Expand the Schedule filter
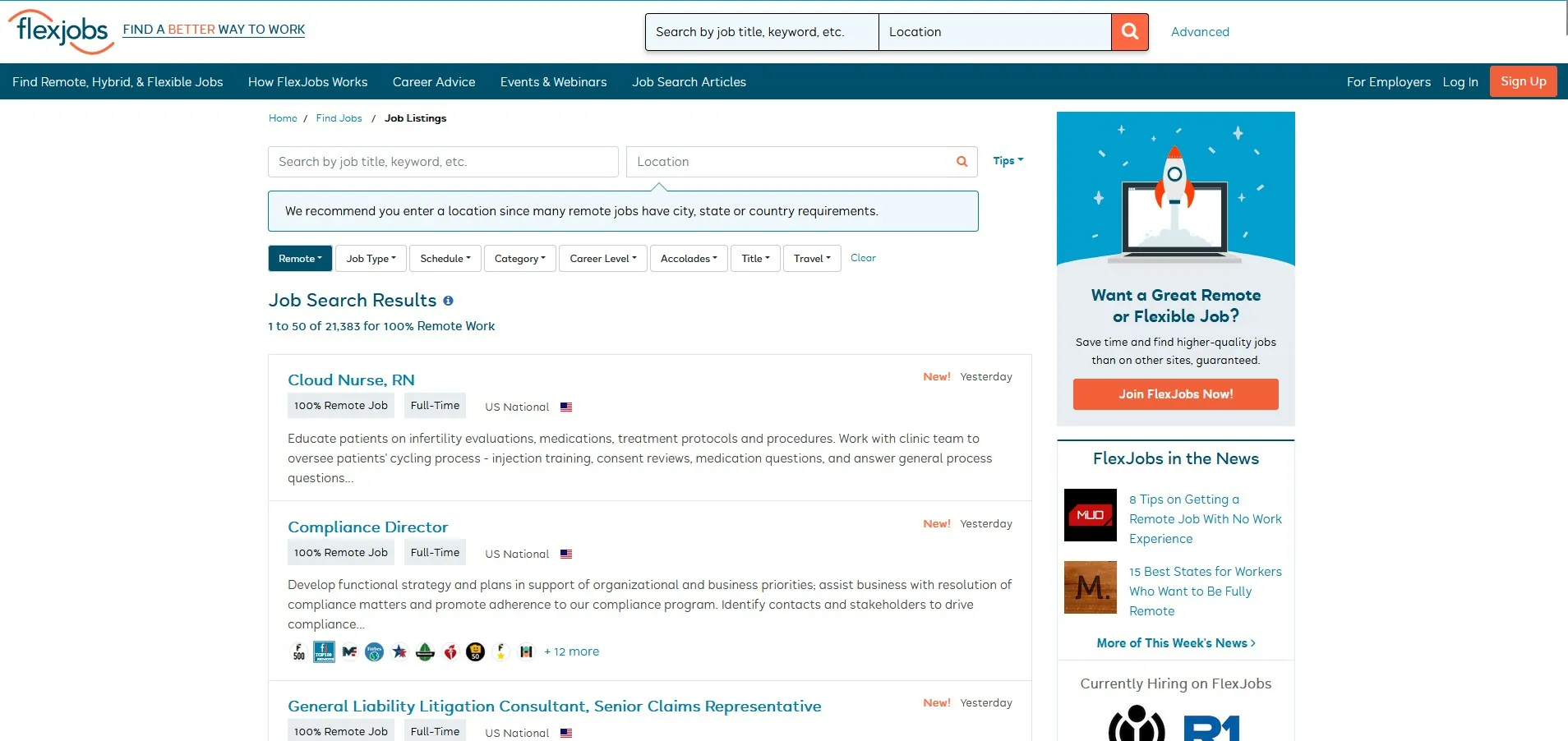 pyautogui.click(x=445, y=259)
